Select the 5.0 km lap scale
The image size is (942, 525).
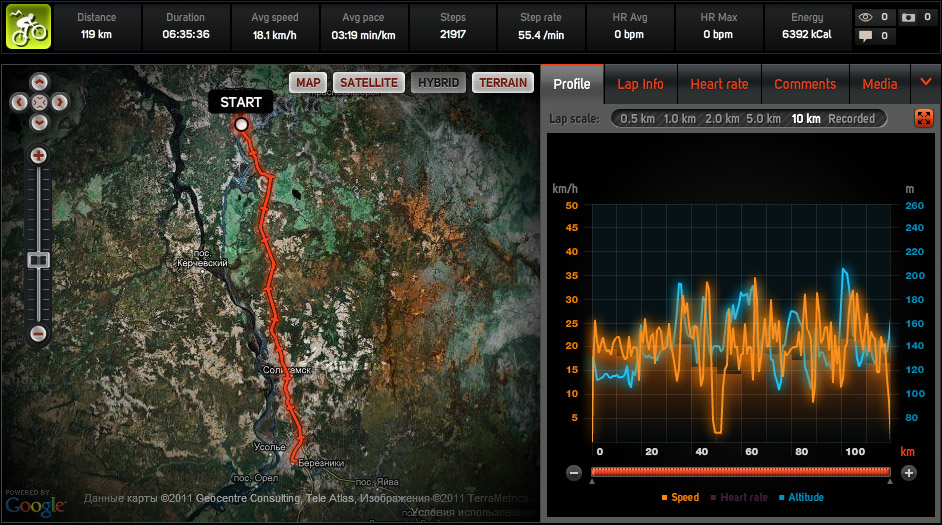(762, 118)
